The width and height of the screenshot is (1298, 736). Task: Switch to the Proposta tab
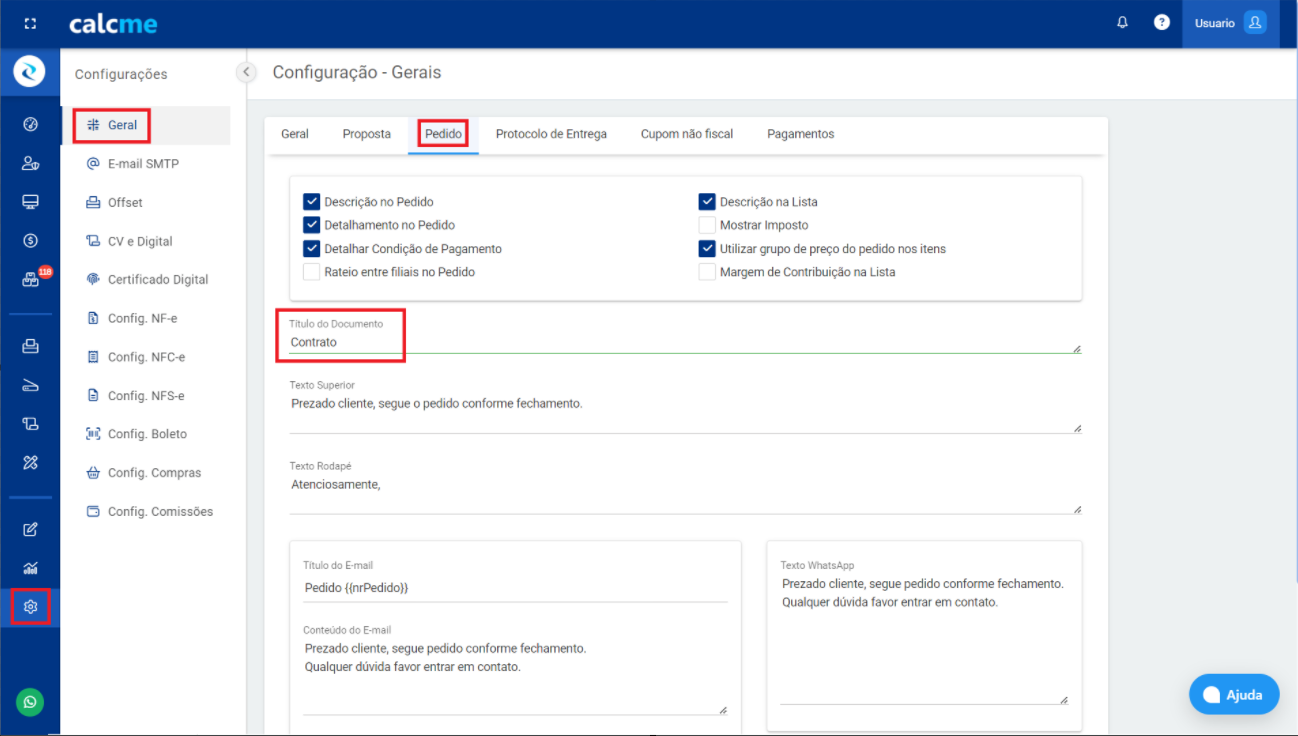coord(366,134)
